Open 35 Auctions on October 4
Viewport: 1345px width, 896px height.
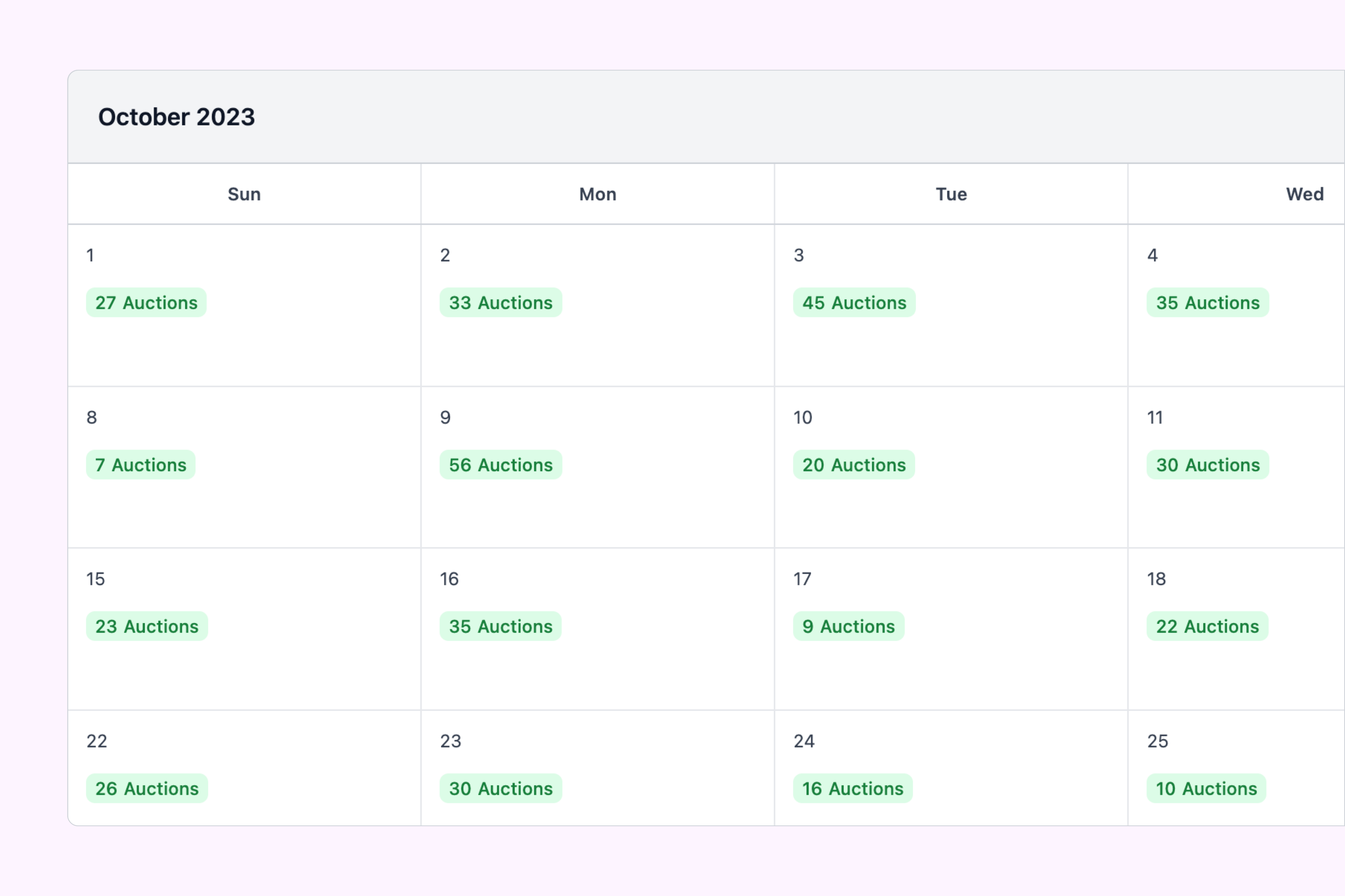pos(1207,302)
